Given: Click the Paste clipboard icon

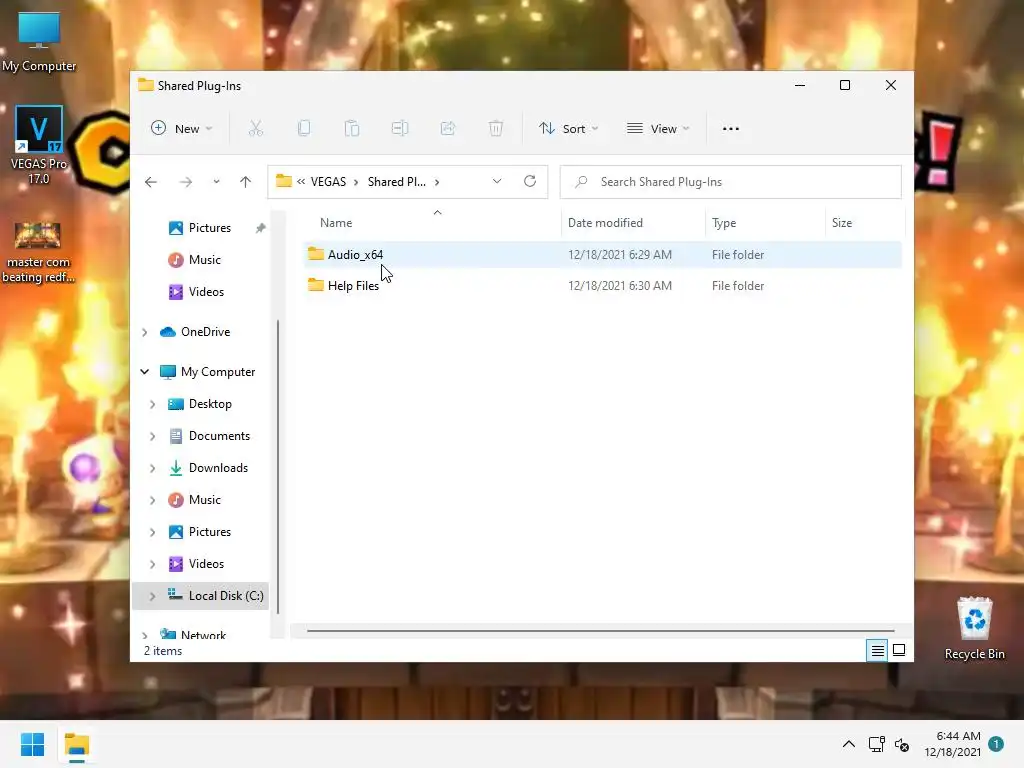Looking at the screenshot, I should (x=352, y=129).
